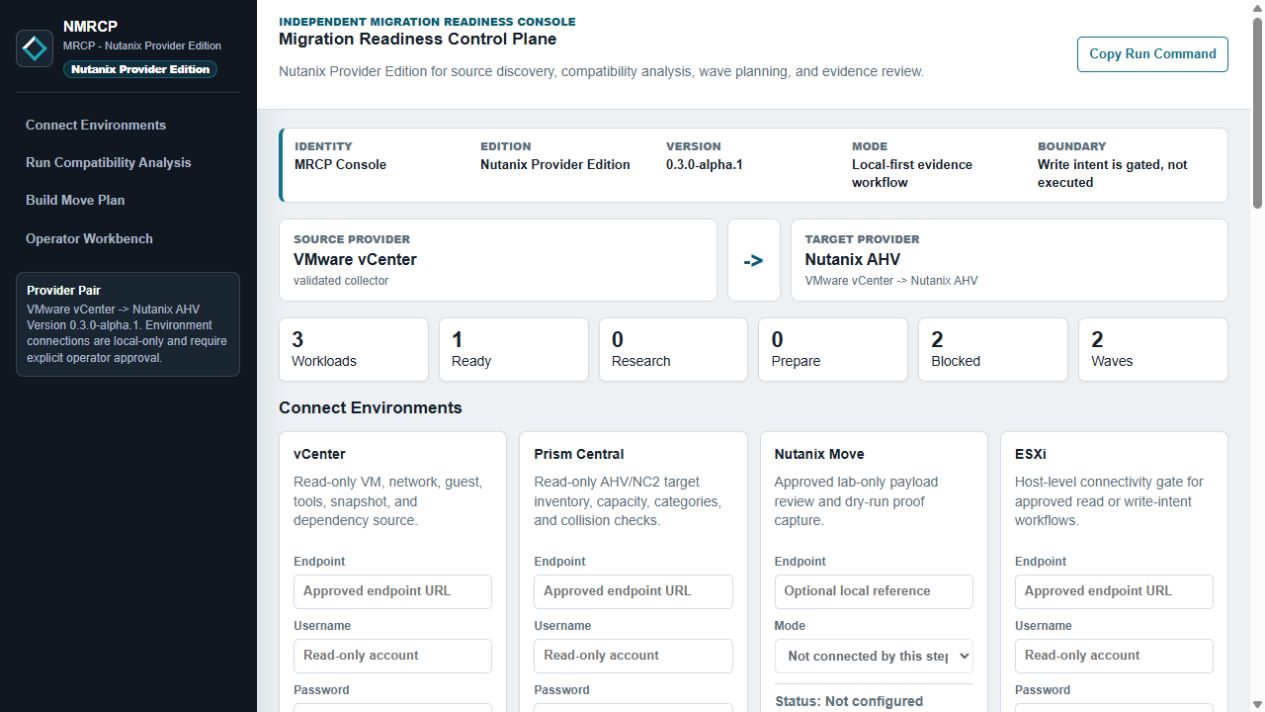Screen dimensions: 1265x712
Task: Open the Operator Workbench section
Action: 89,239
